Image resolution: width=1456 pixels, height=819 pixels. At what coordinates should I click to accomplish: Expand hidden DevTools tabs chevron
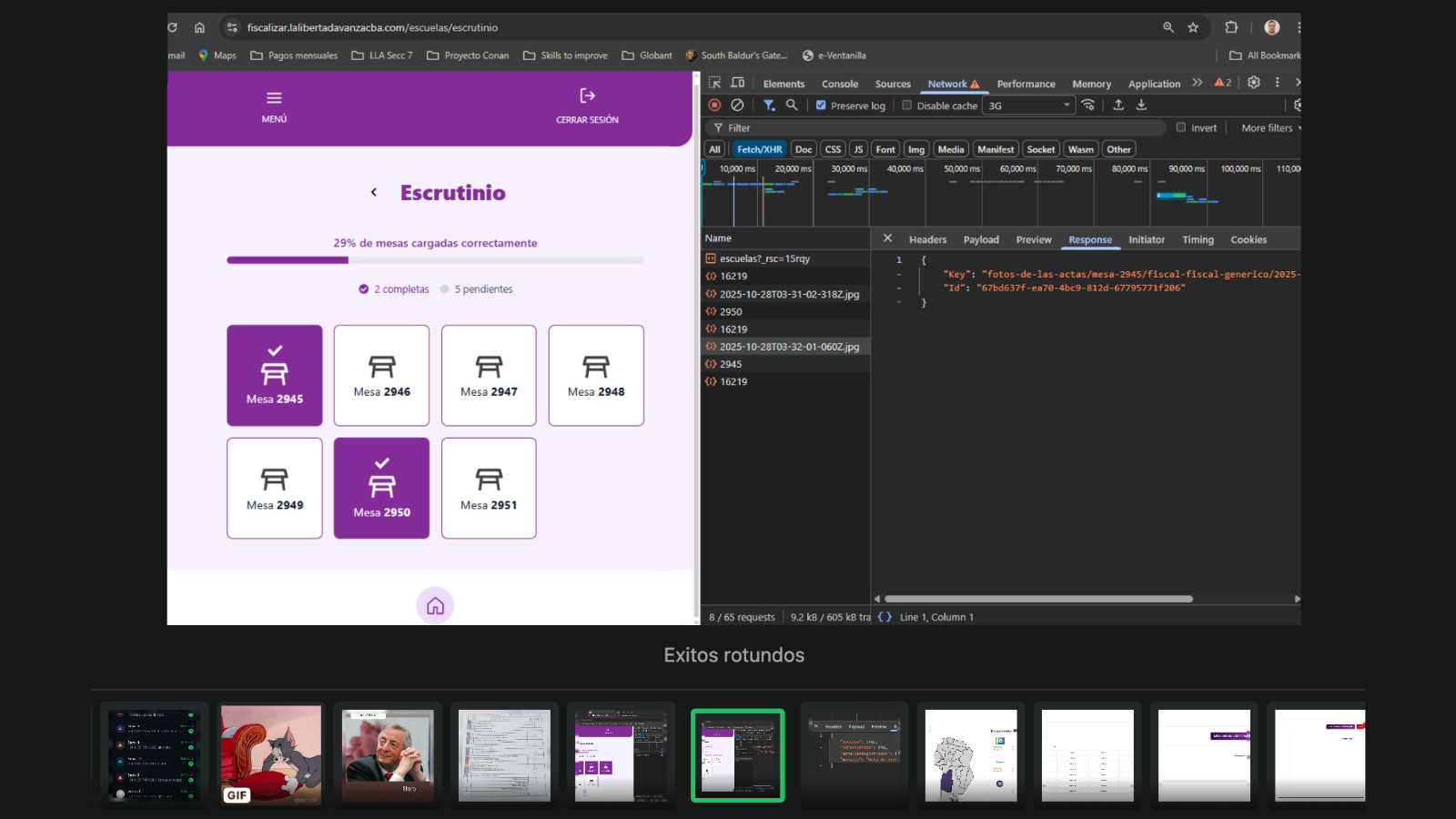[x=1197, y=83]
